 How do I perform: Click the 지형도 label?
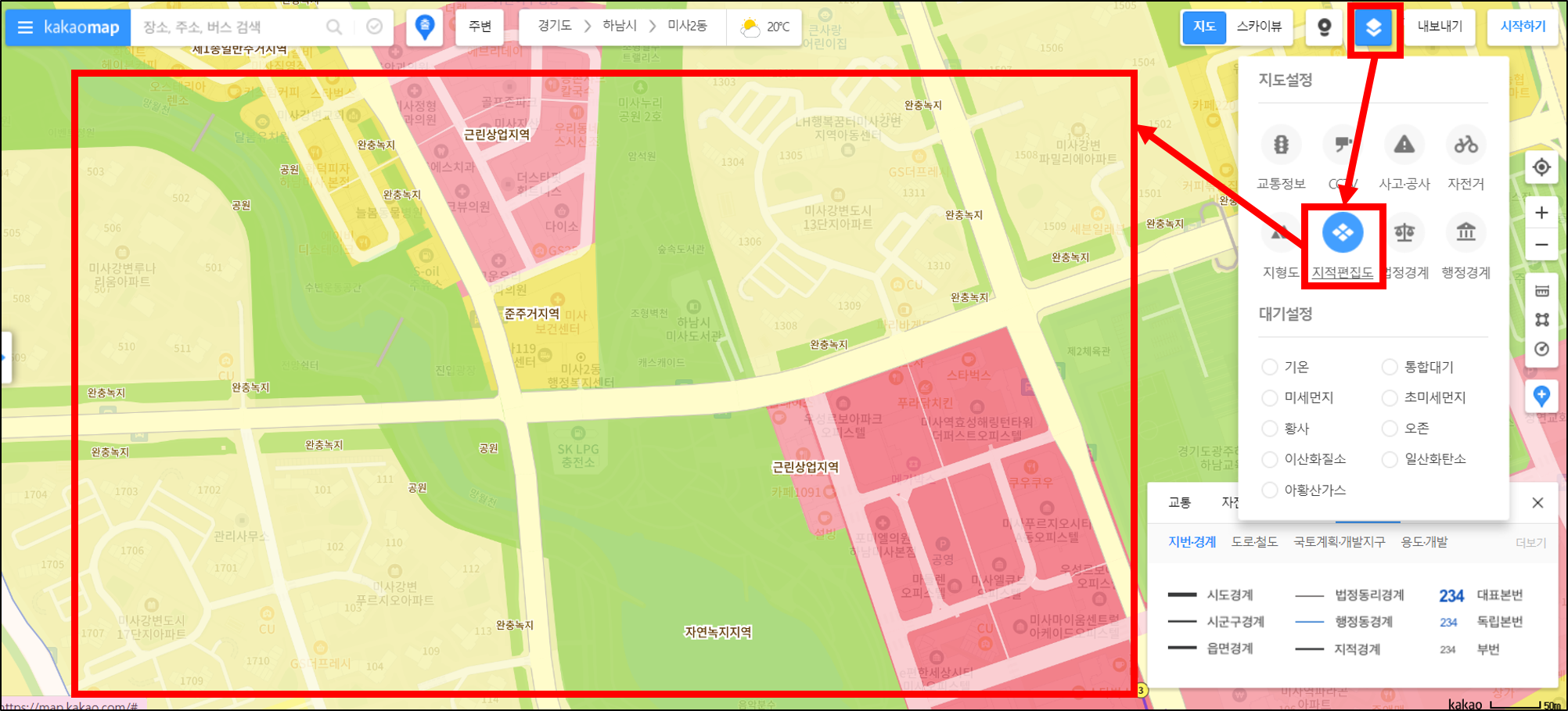point(1281,273)
